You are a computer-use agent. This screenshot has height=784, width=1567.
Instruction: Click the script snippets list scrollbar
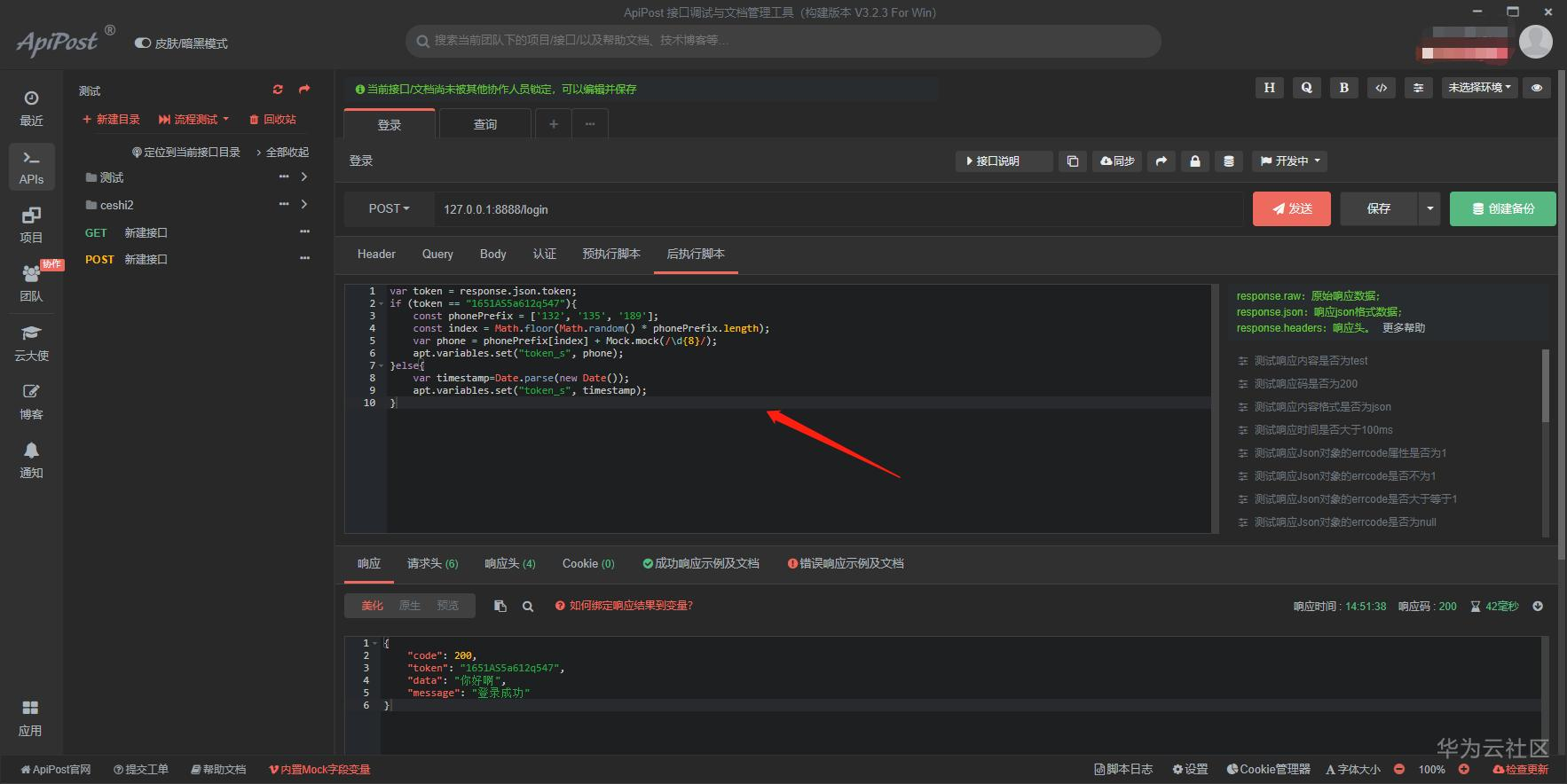pos(1545,386)
